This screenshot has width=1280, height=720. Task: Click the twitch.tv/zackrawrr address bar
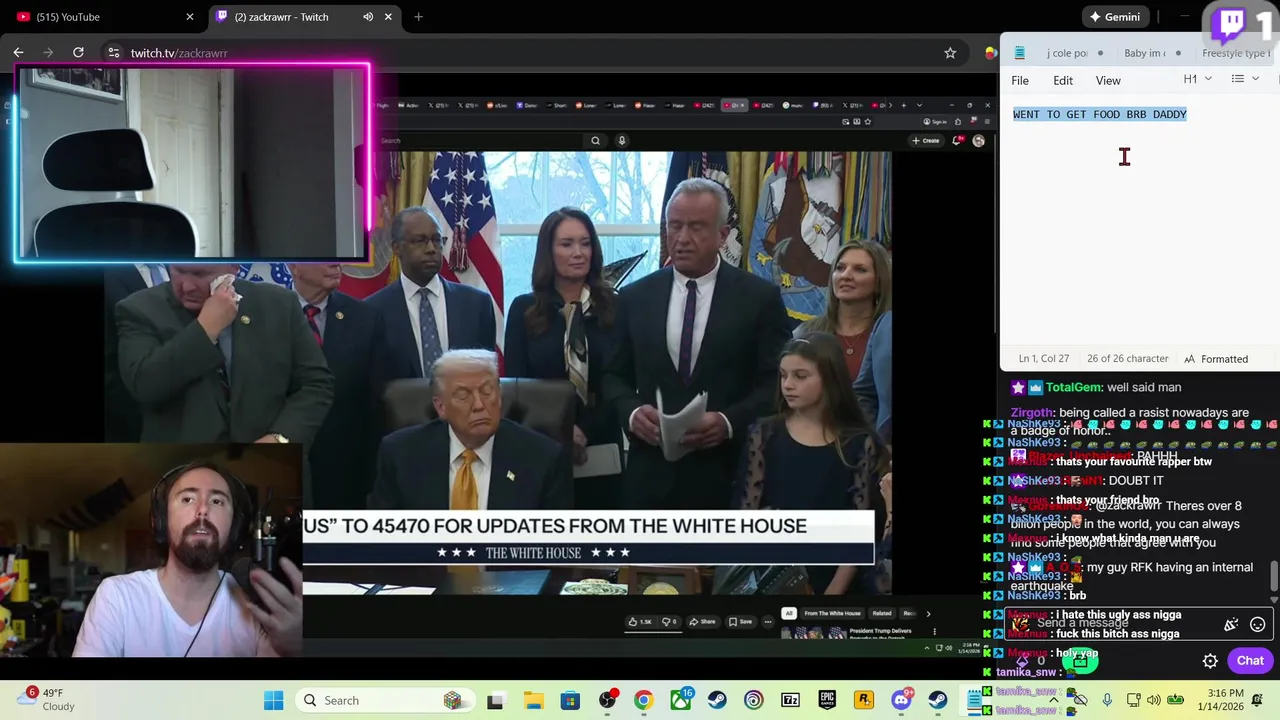530,53
